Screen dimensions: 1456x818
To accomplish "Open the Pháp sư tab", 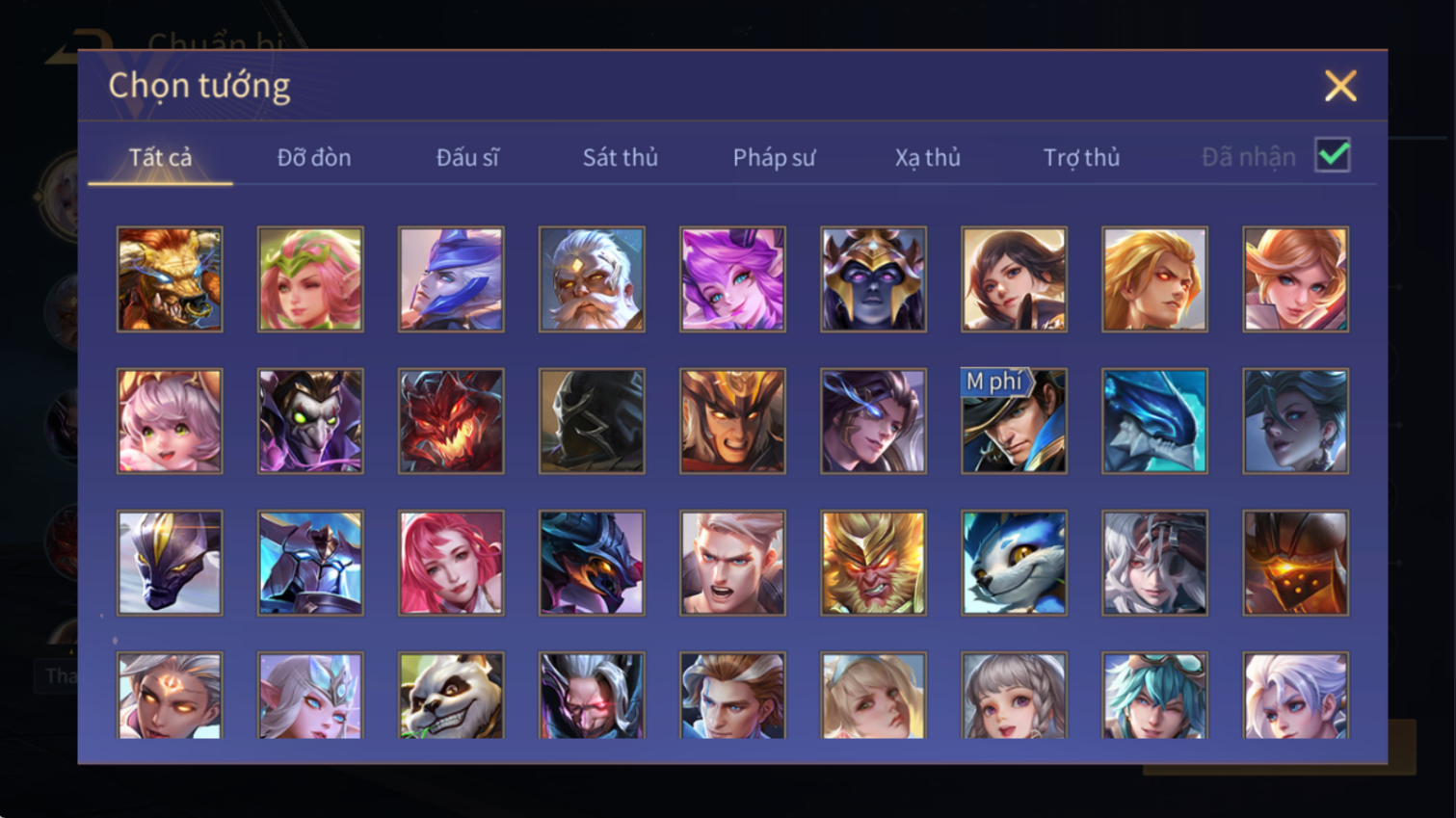I will point(774,157).
